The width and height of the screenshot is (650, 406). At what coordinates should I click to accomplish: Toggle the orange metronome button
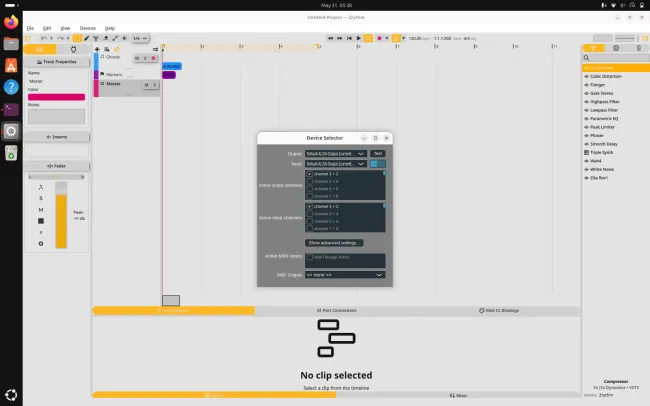tap(396, 38)
